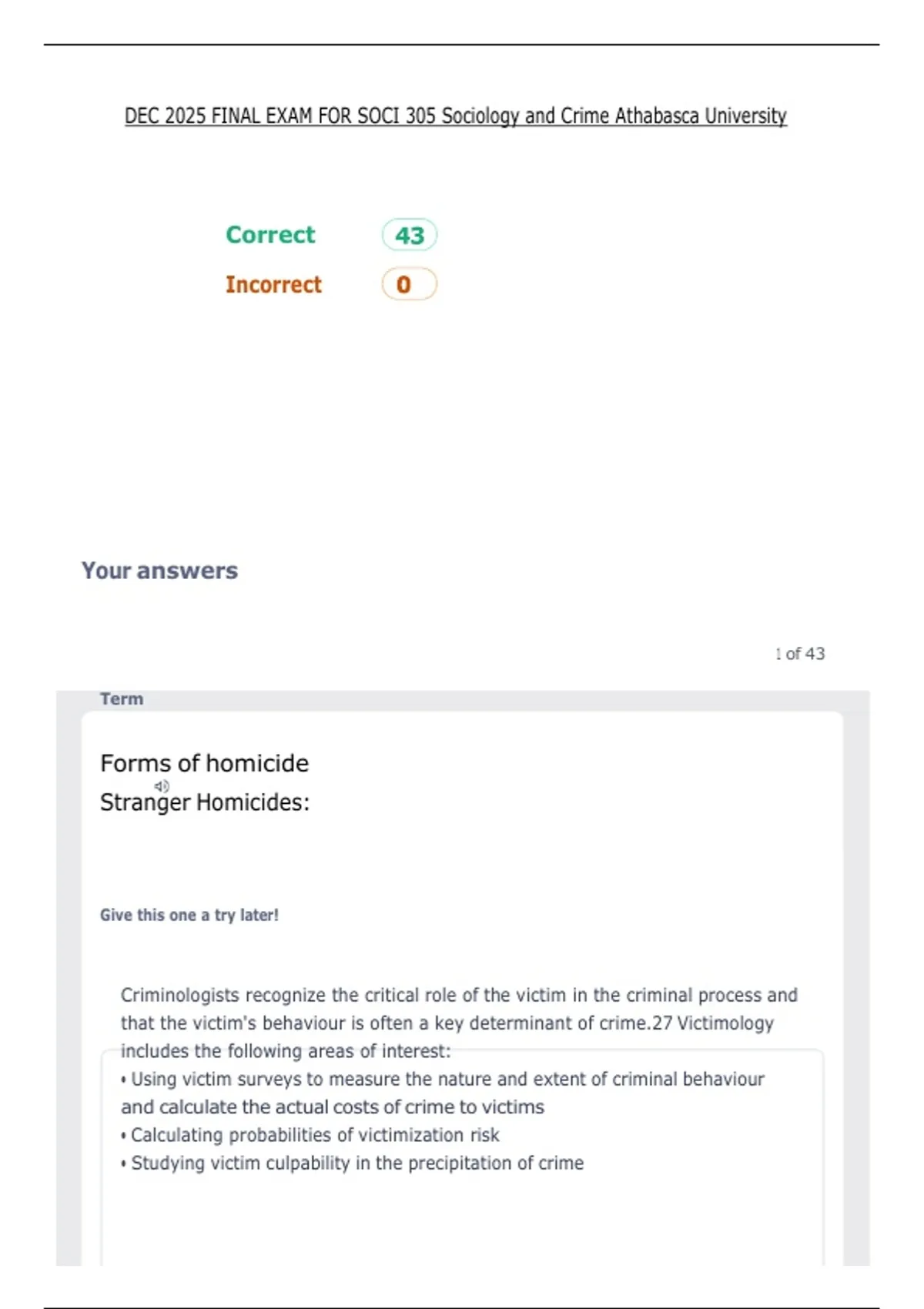Image resolution: width=924 pixels, height=1309 pixels.
Task: Click the Term label on the card
Action: pos(122,699)
